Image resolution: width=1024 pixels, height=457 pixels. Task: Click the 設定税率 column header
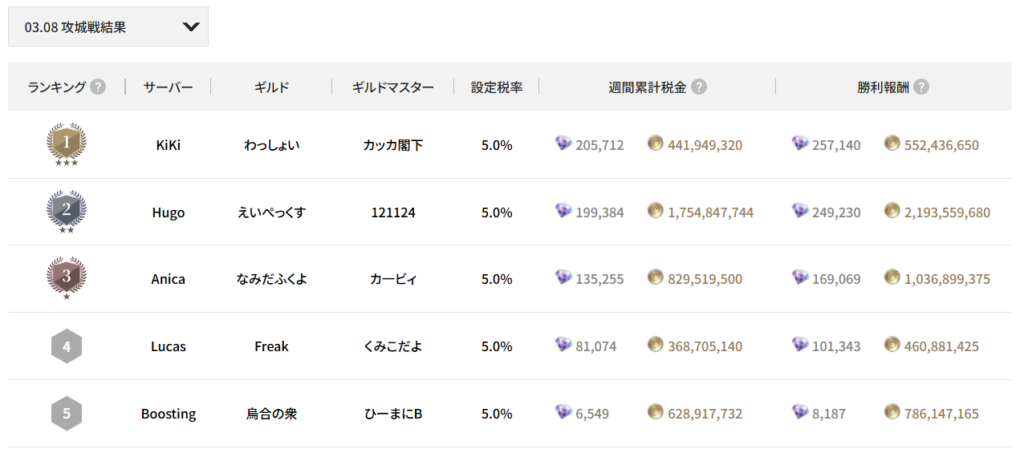click(x=497, y=87)
